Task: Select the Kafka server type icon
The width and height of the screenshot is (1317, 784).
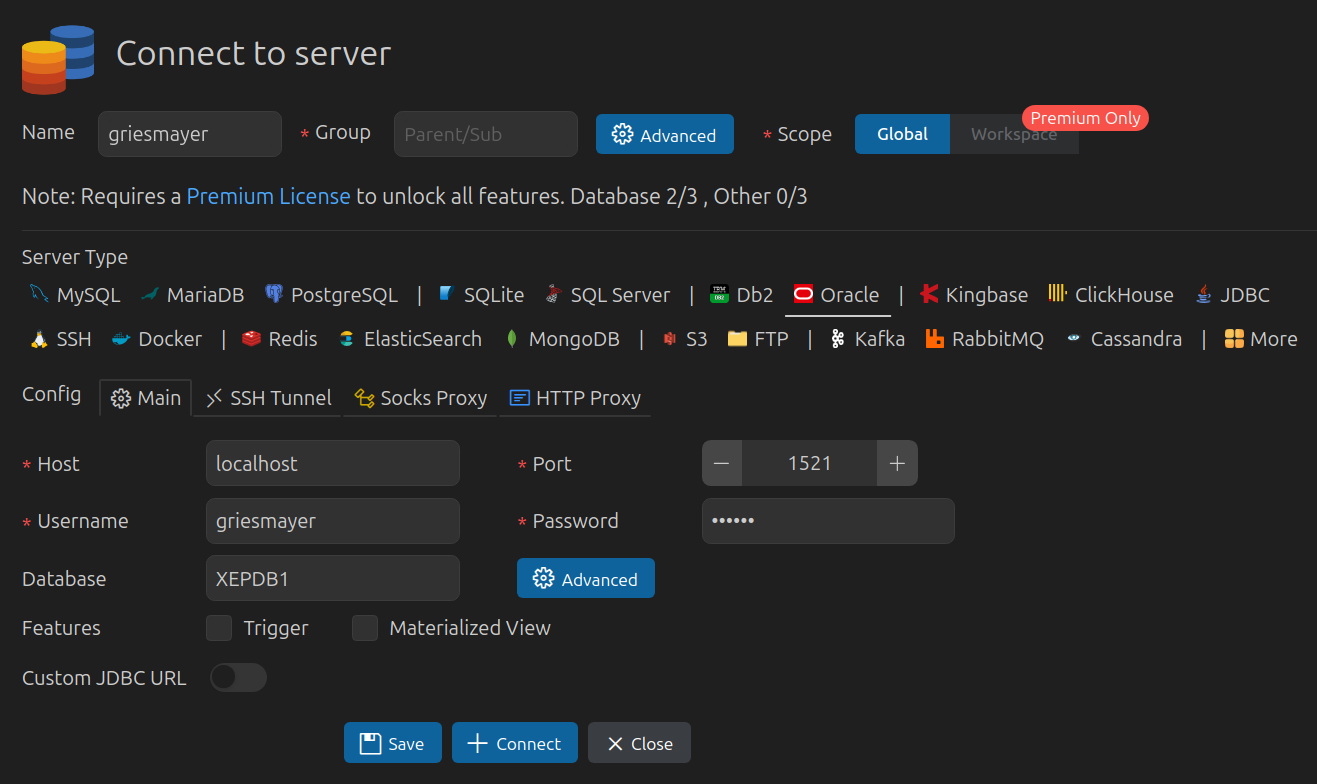Action: [838, 339]
